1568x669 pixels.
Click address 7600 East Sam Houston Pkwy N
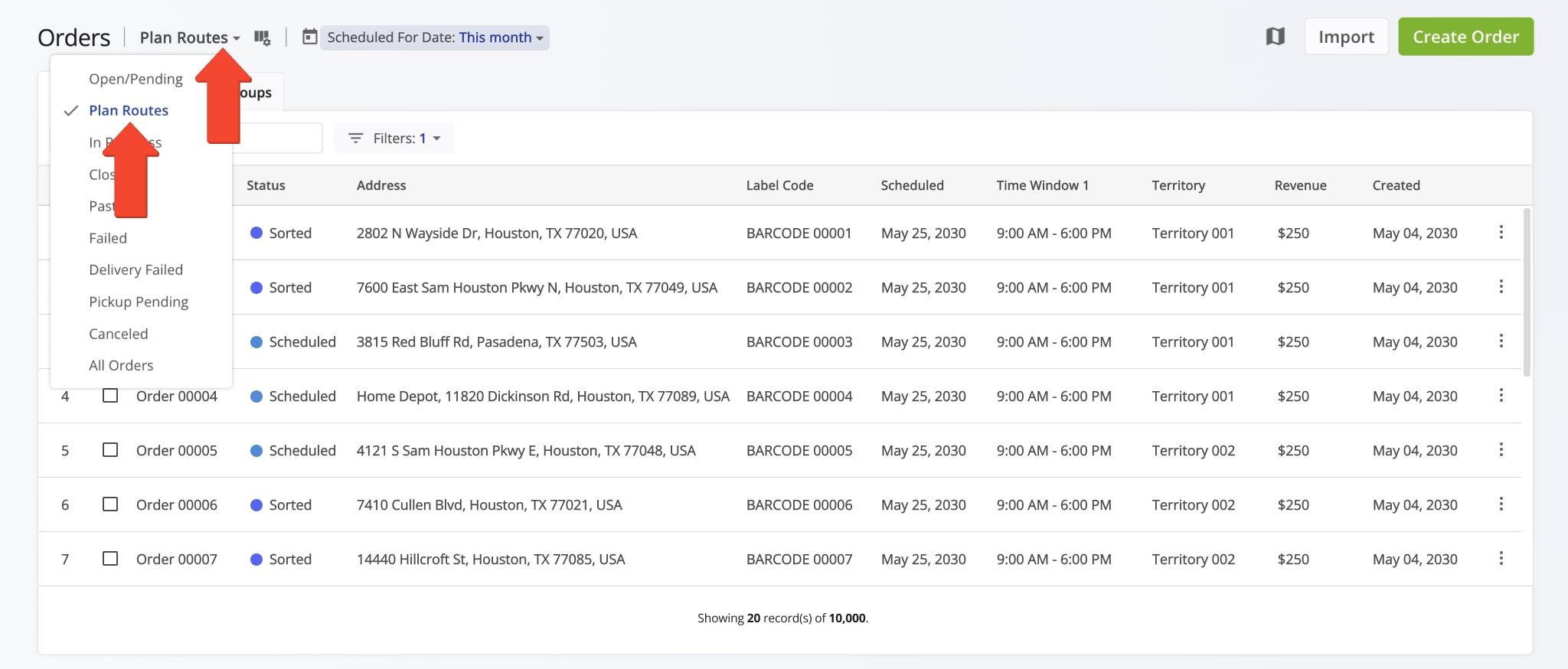click(x=537, y=287)
